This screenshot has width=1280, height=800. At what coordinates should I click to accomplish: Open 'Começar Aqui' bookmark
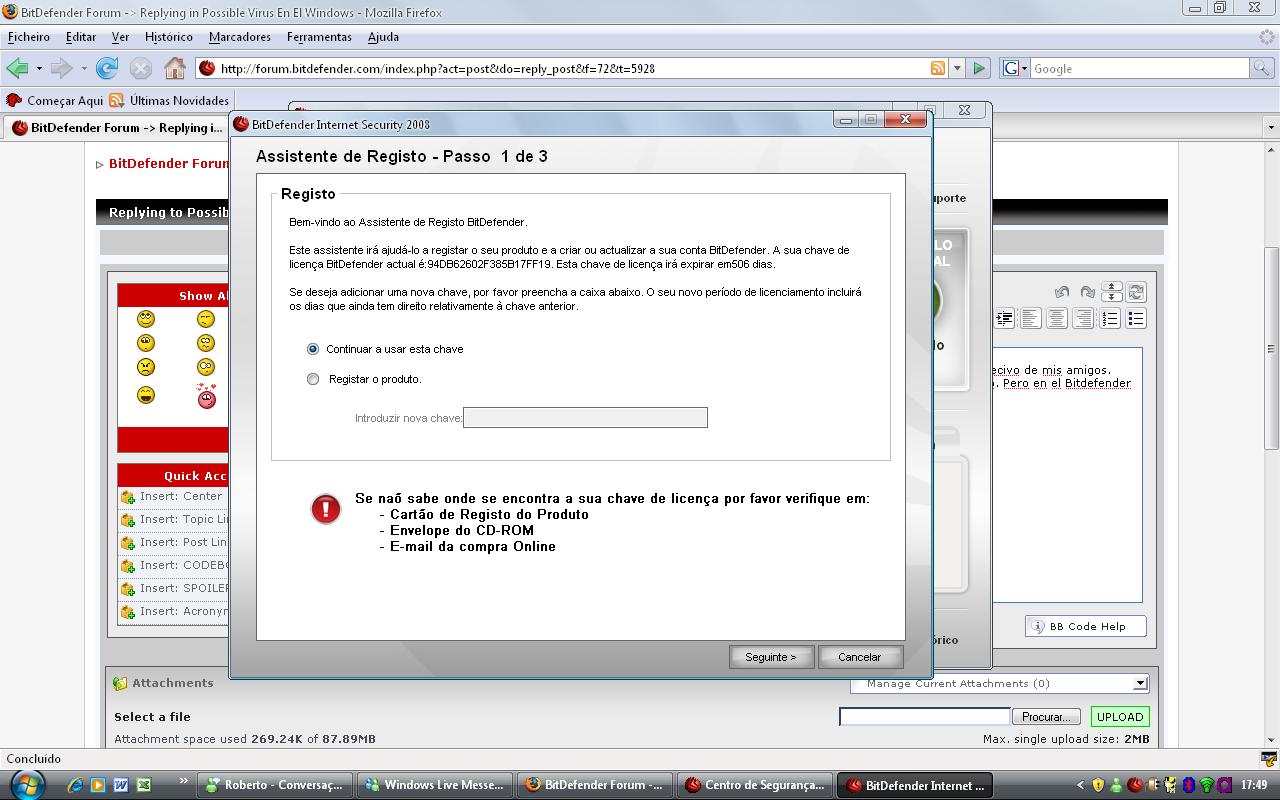coord(55,101)
